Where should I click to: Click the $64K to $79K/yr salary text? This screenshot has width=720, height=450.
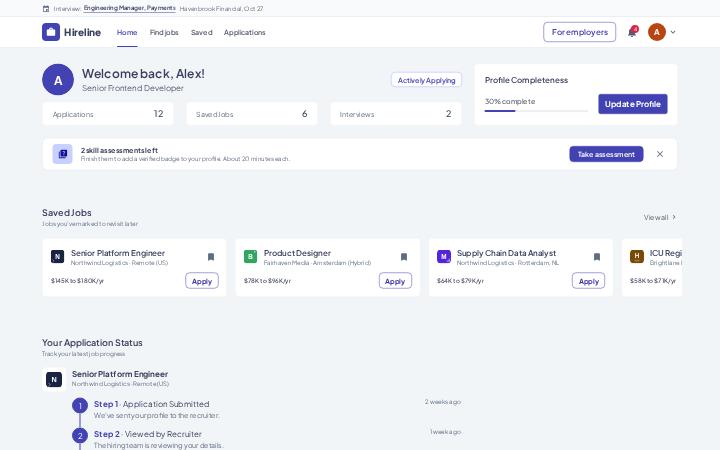[x=460, y=281]
